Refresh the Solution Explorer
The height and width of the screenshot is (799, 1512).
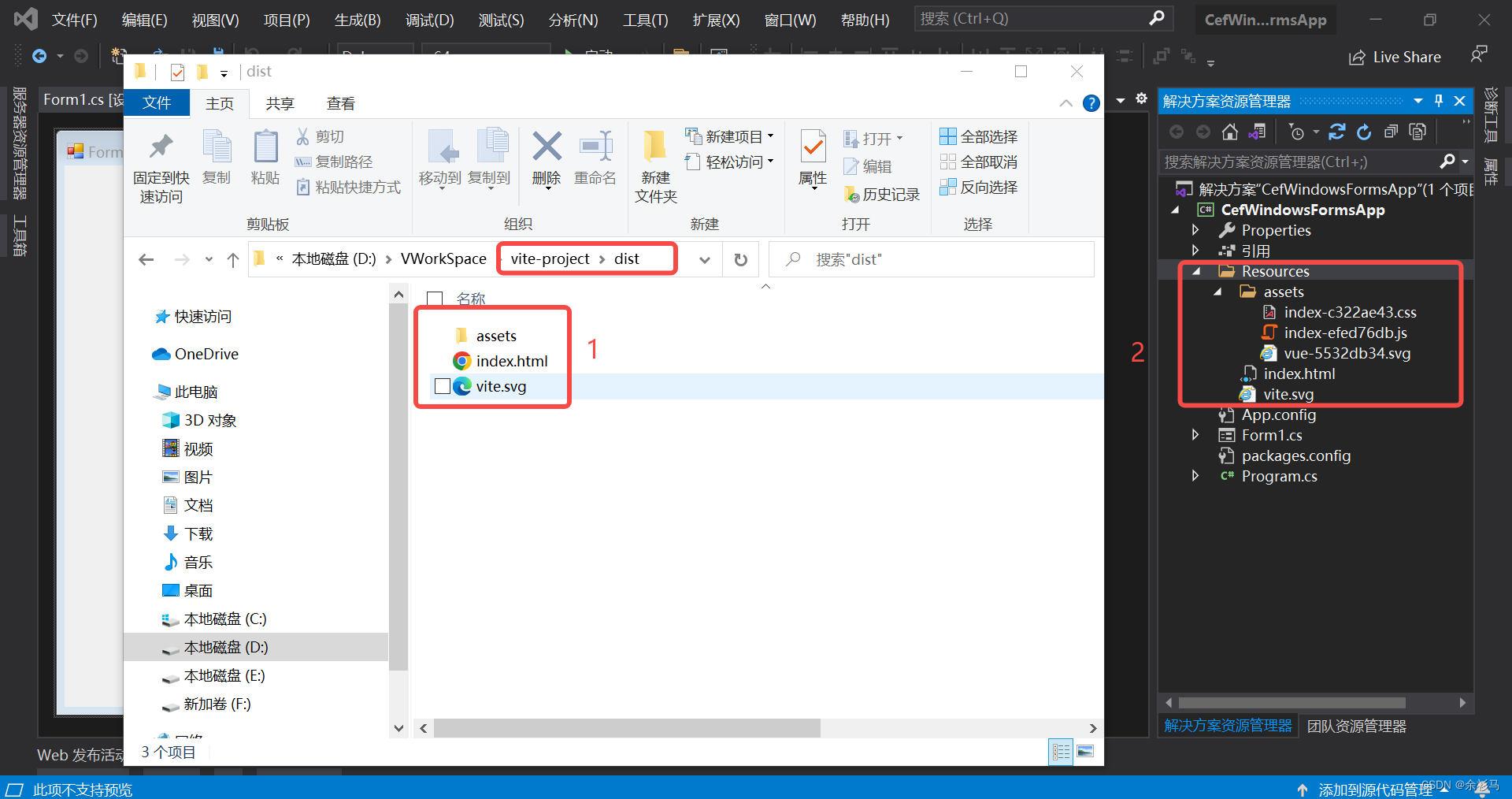(1363, 132)
